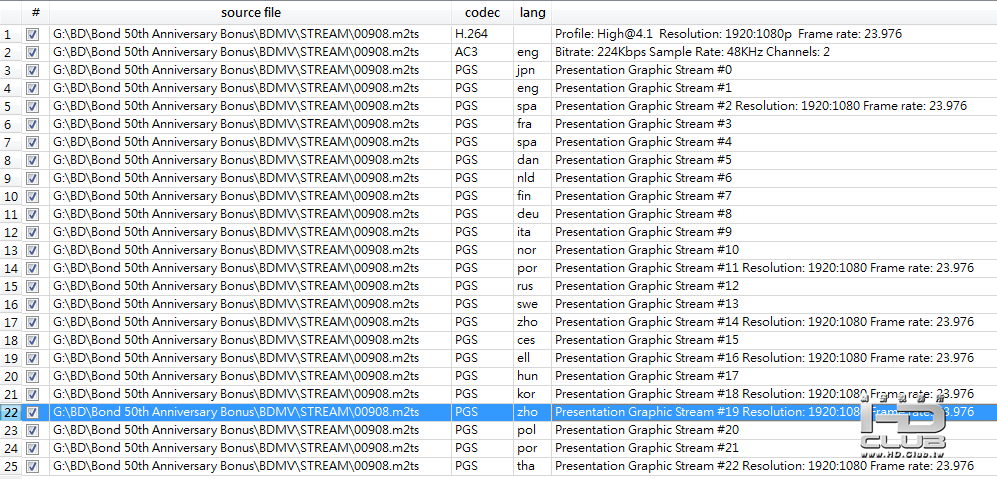Select the 'AC3' codec cell
The height and width of the screenshot is (479, 997).
pyautogui.click(x=483, y=52)
